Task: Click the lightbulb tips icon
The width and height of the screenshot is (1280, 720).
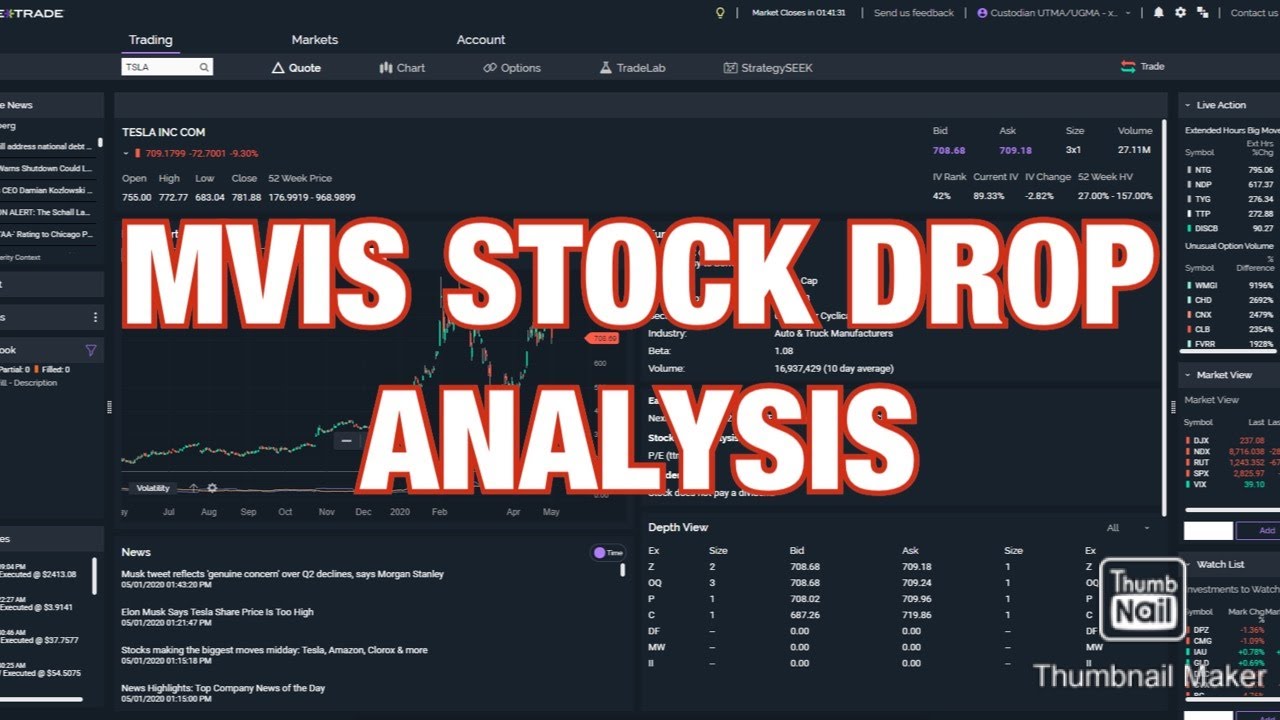Action: 719,13
